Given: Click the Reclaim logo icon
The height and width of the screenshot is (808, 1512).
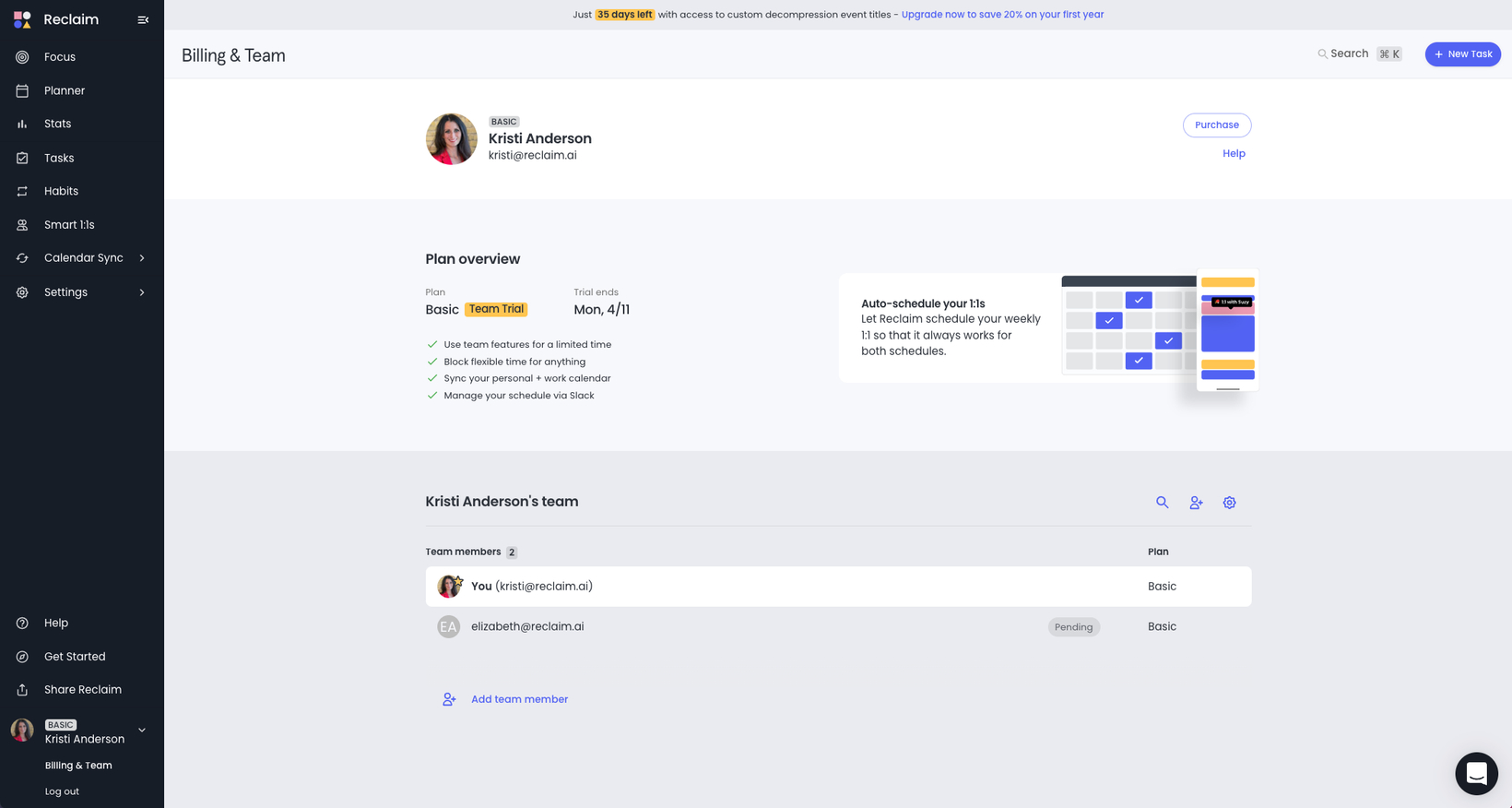Looking at the screenshot, I should coord(22,19).
